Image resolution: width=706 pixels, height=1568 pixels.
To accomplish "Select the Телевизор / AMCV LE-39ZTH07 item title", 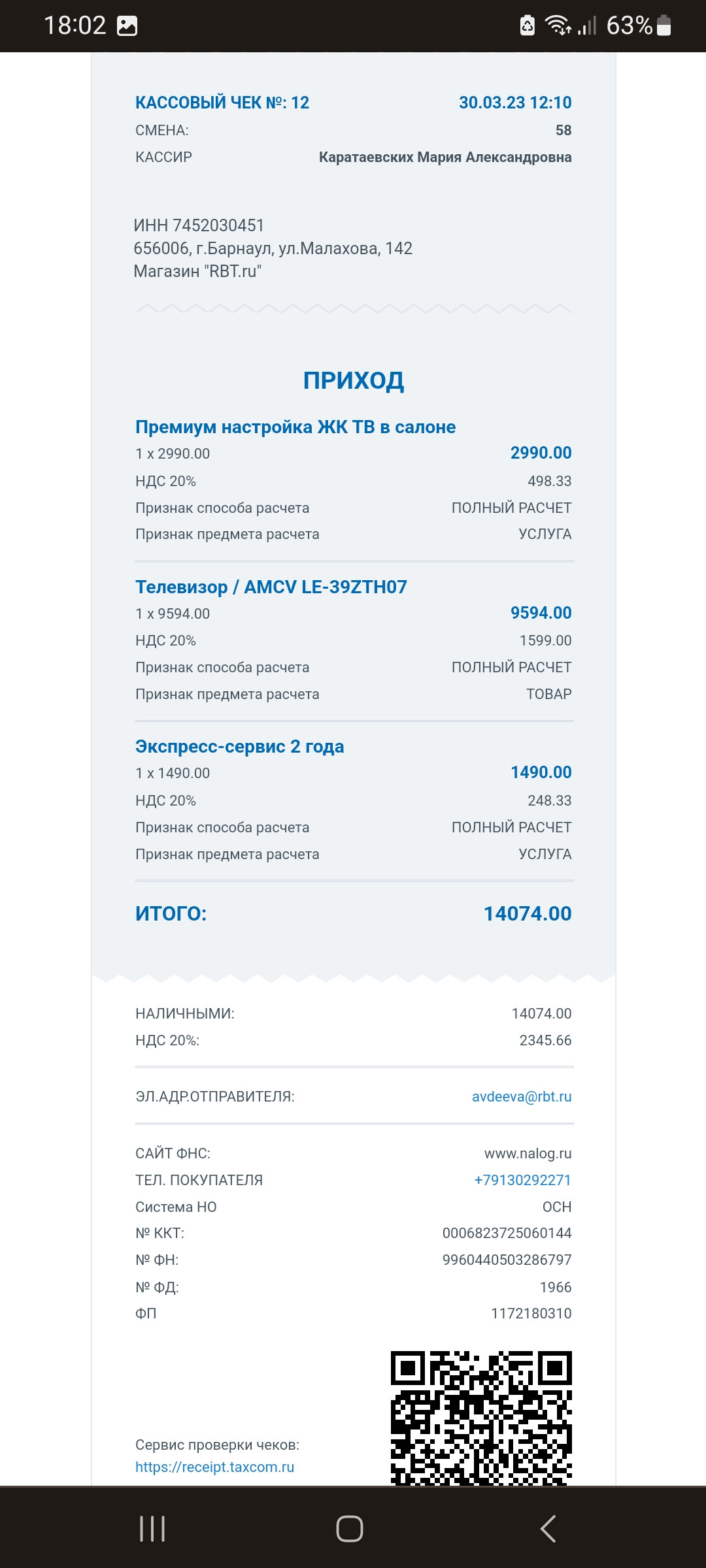I will 271,587.
